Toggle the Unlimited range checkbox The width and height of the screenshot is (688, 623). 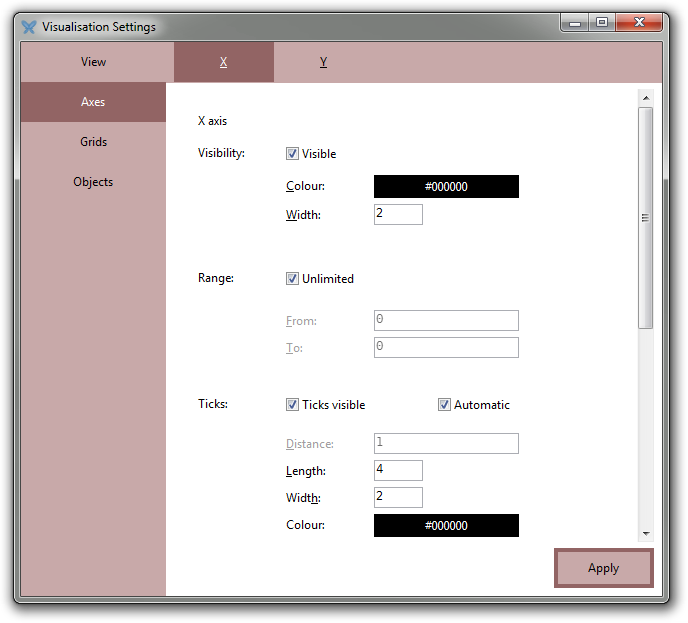[293, 279]
